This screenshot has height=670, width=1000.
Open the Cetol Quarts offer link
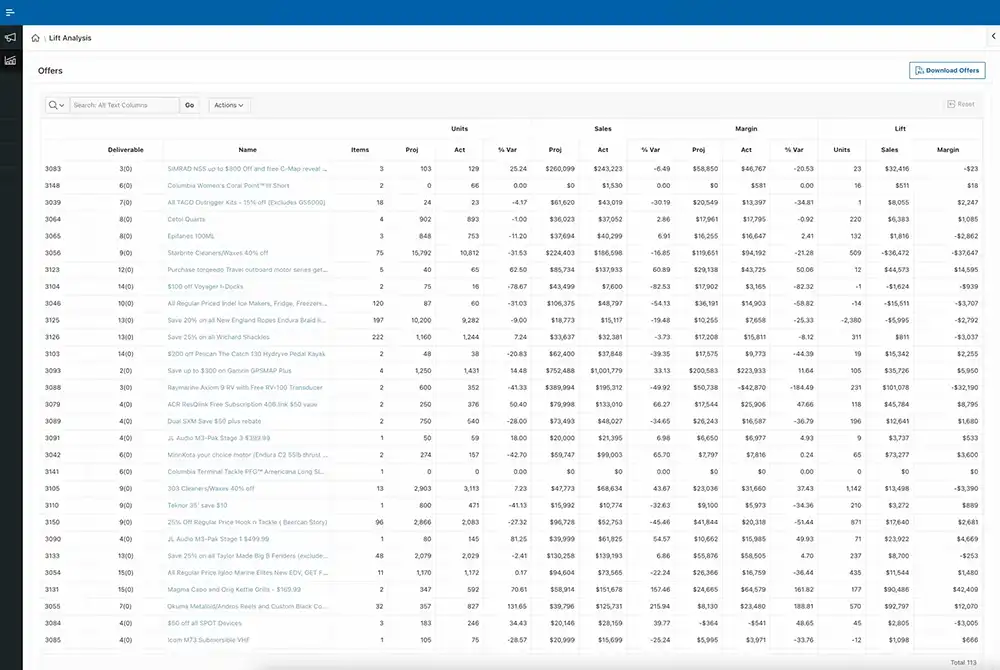[186, 219]
